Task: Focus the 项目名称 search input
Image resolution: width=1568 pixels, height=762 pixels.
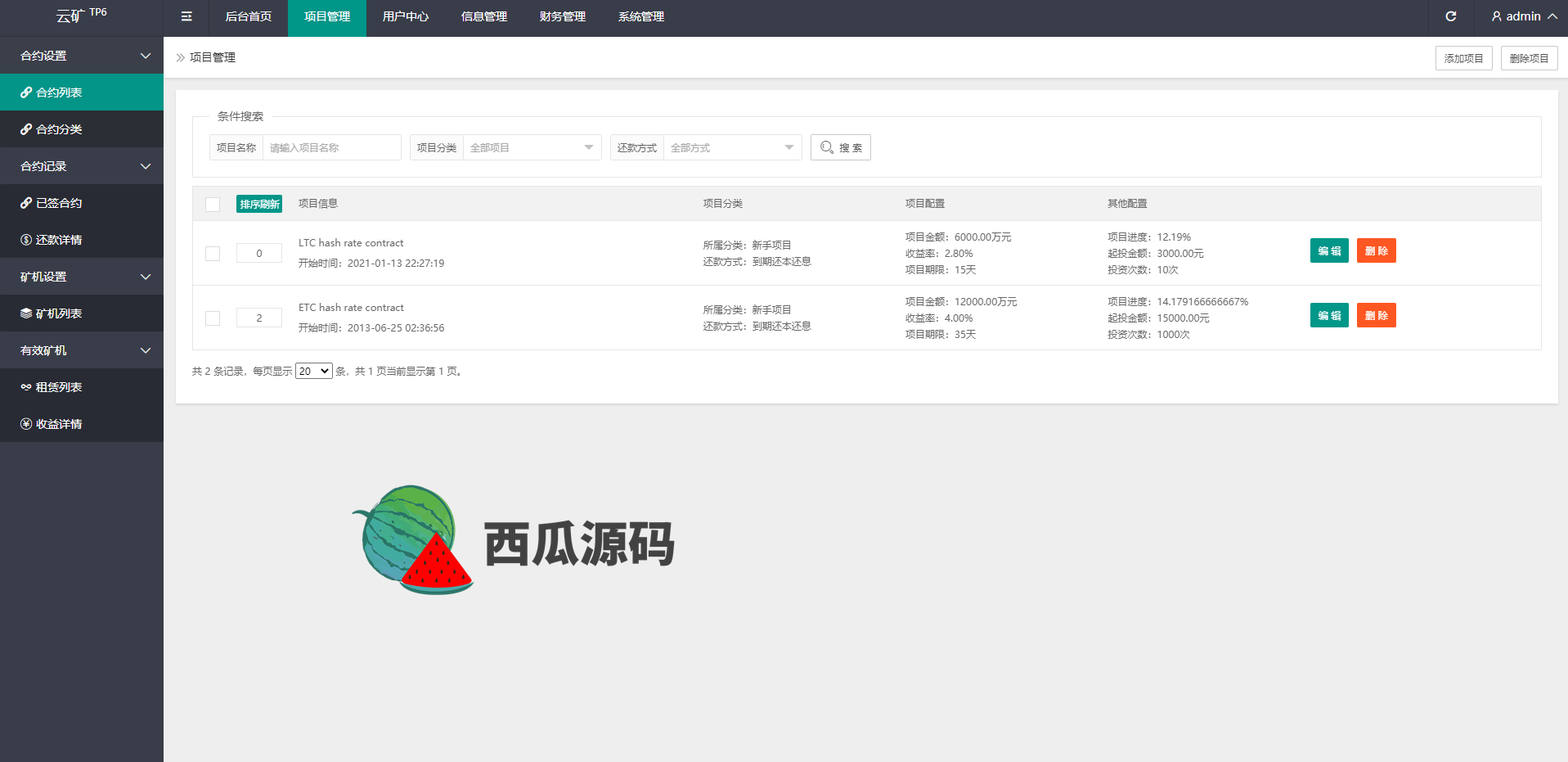Action: [x=332, y=147]
